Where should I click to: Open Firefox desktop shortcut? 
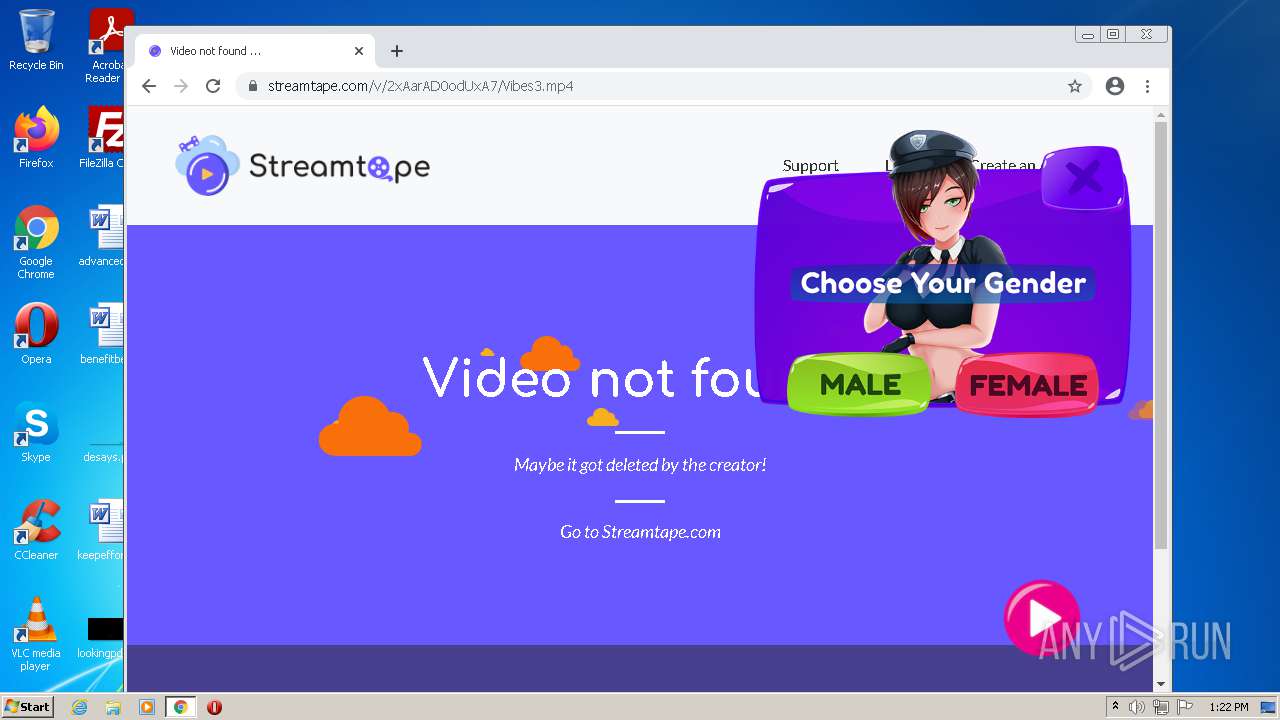coord(36,138)
